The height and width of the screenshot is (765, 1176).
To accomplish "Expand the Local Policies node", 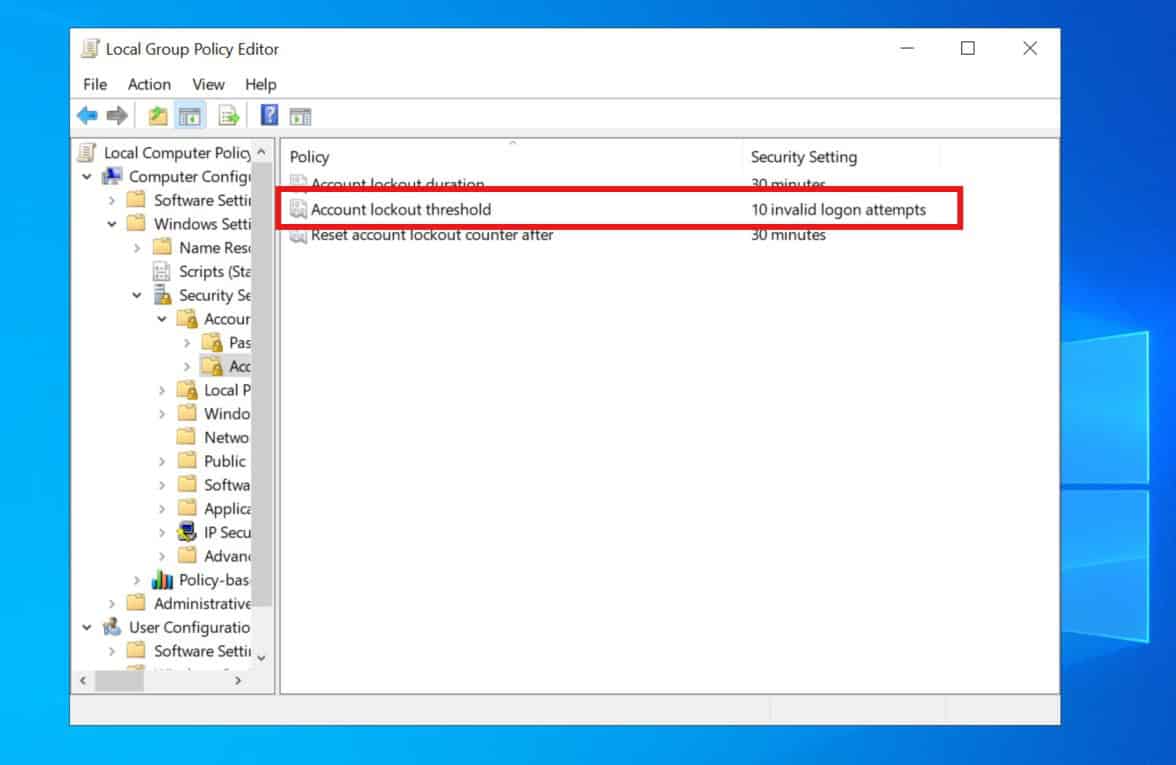I will click(162, 390).
